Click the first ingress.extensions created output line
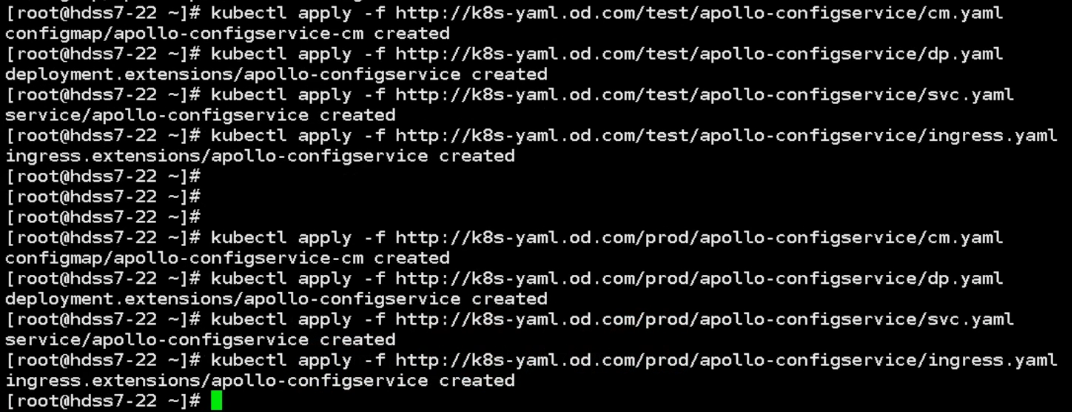The height and width of the screenshot is (412, 1072). [260, 156]
